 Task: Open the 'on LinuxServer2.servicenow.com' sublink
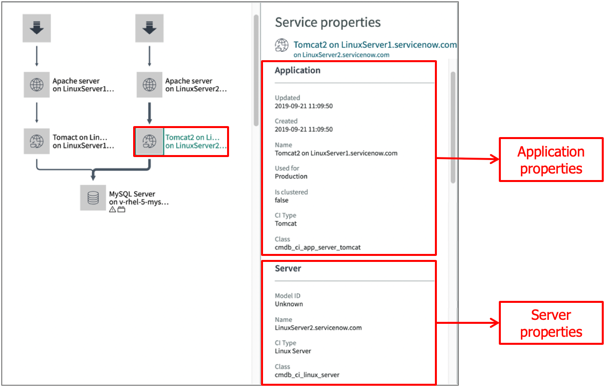[341, 55]
